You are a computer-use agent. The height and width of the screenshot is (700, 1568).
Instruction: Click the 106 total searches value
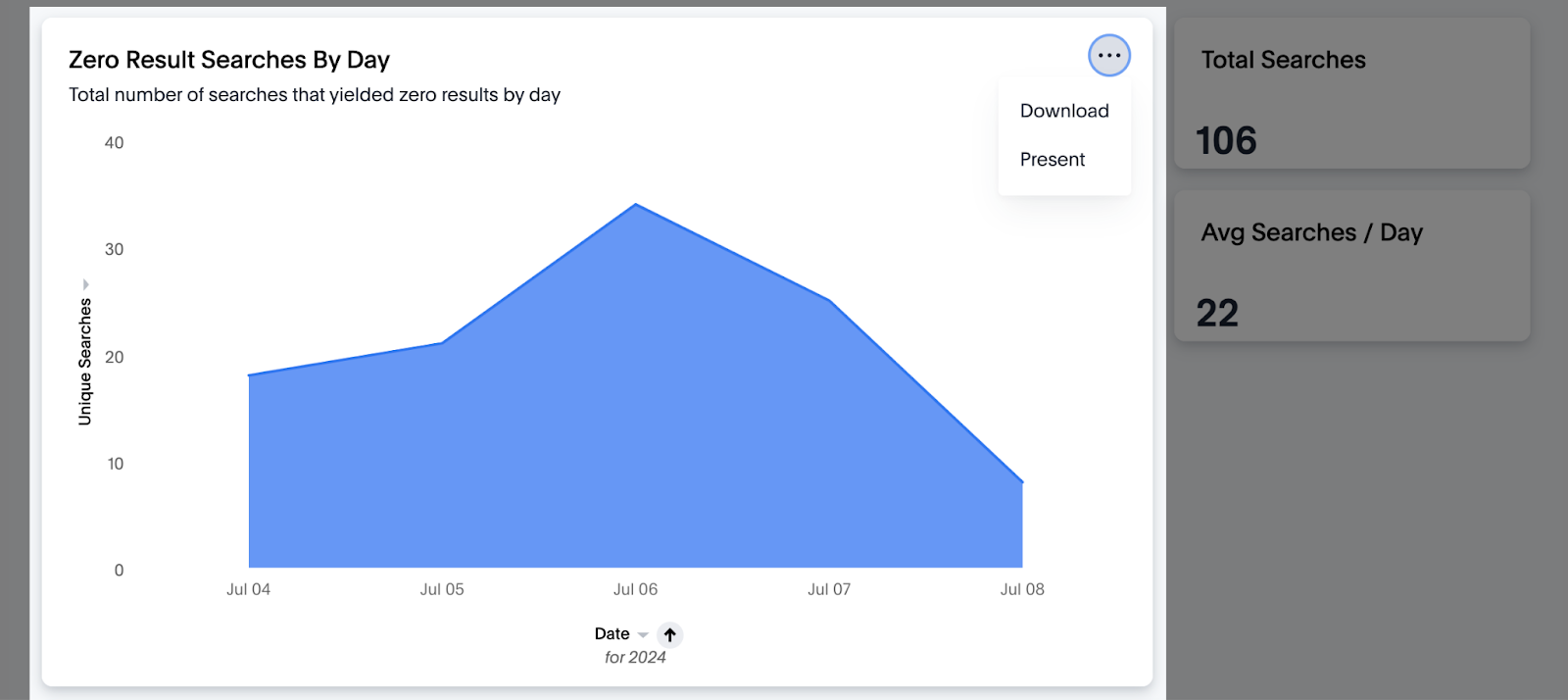(x=1226, y=140)
